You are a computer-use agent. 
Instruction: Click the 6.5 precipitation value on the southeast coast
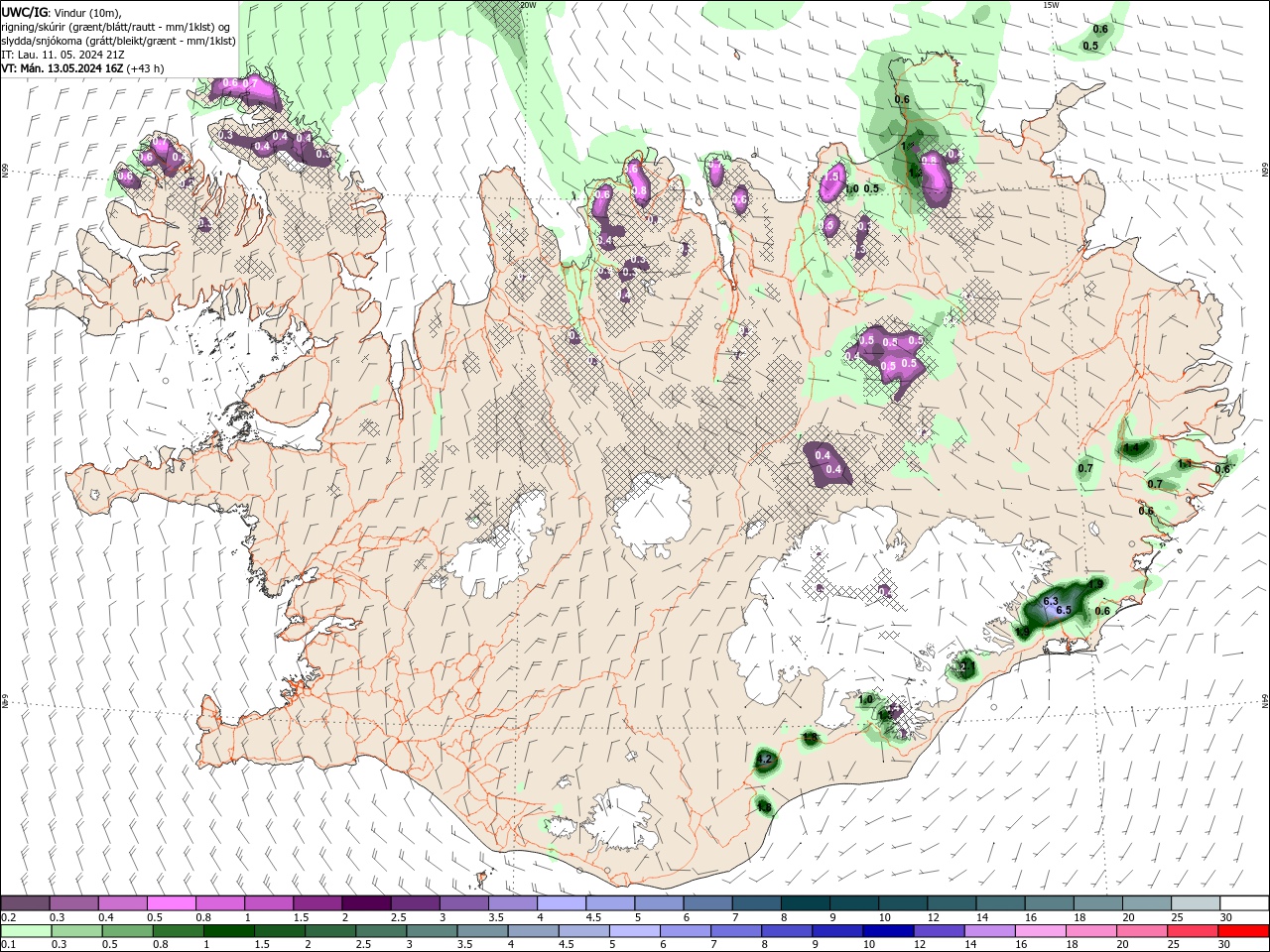(x=1063, y=610)
